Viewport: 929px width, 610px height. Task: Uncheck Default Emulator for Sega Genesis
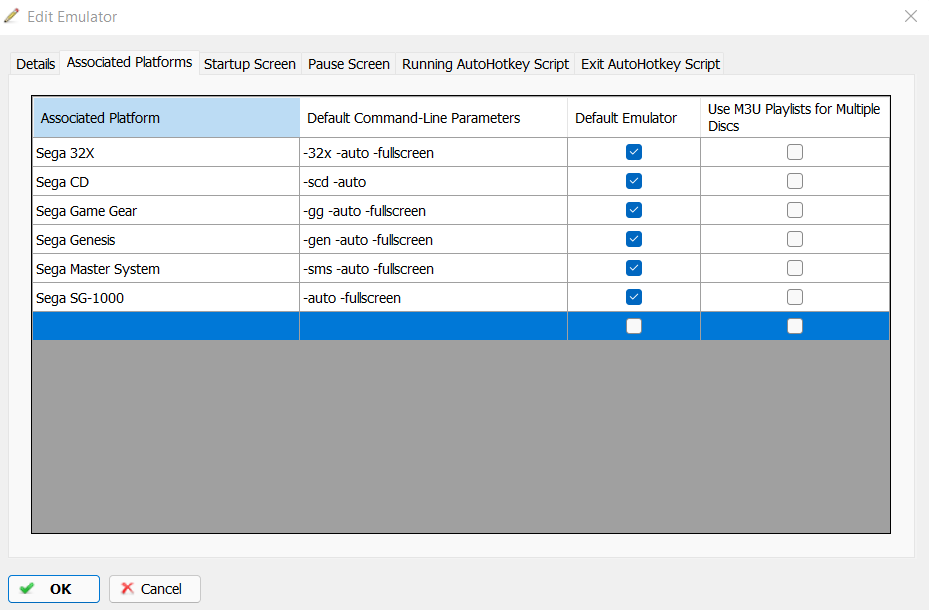[x=634, y=239]
